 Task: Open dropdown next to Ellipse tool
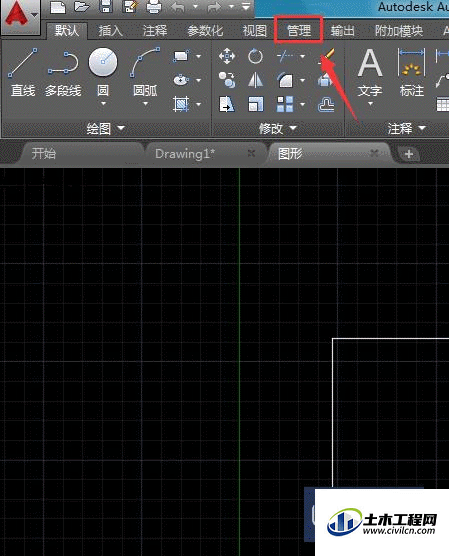coord(199,80)
